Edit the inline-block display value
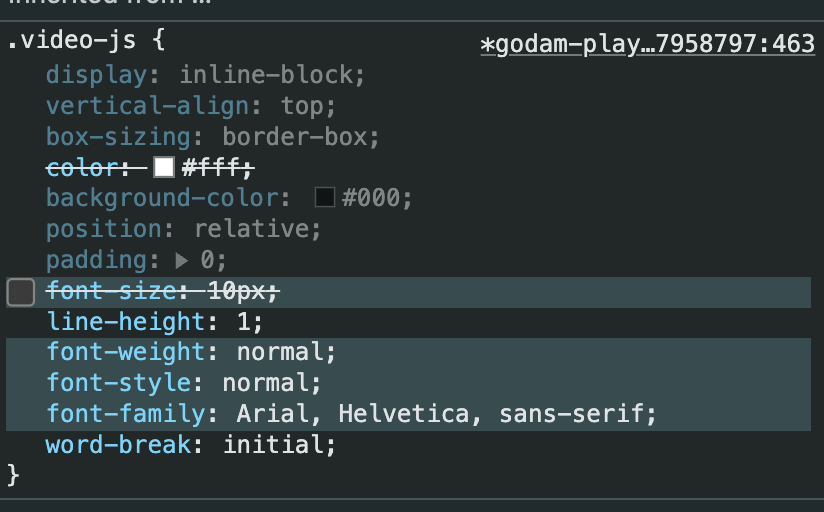The height and width of the screenshot is (512, 824). [x=272, y=75]
